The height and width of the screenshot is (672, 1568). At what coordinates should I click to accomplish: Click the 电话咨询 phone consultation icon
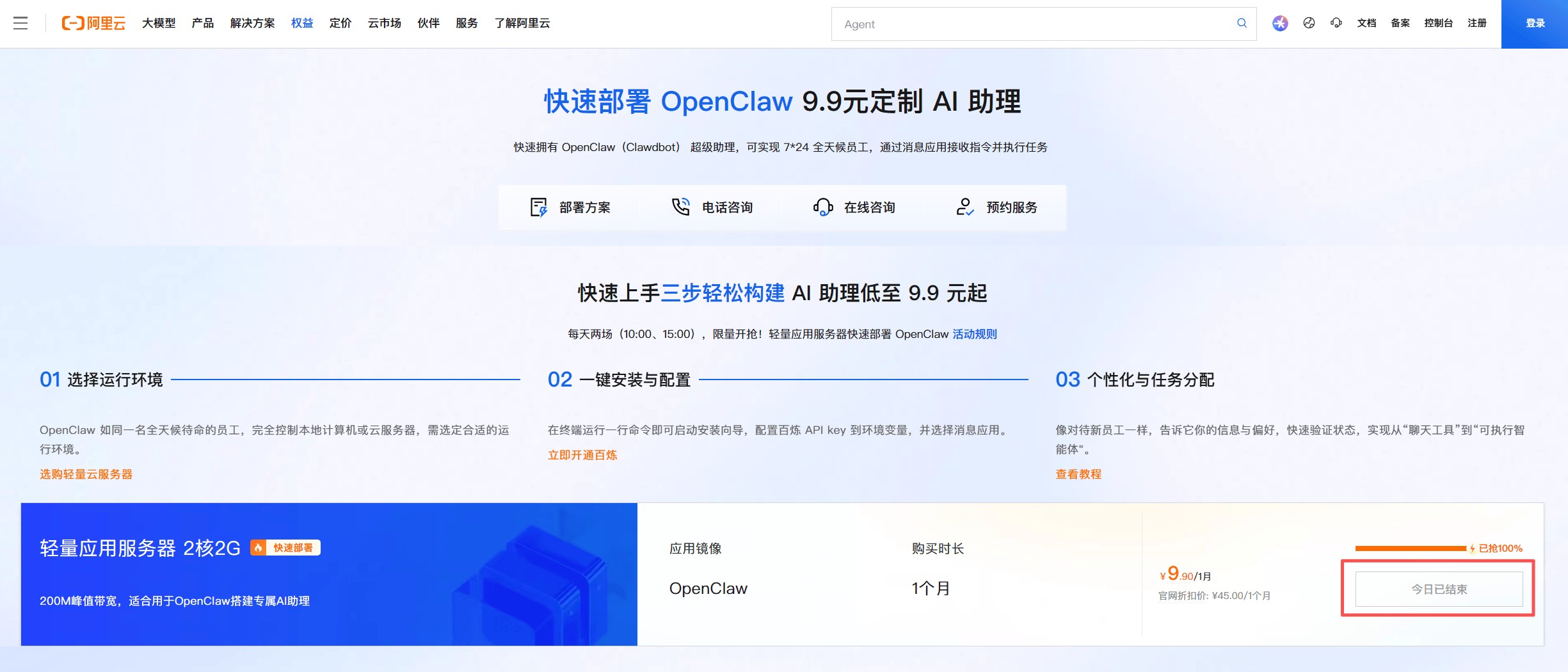682,207
